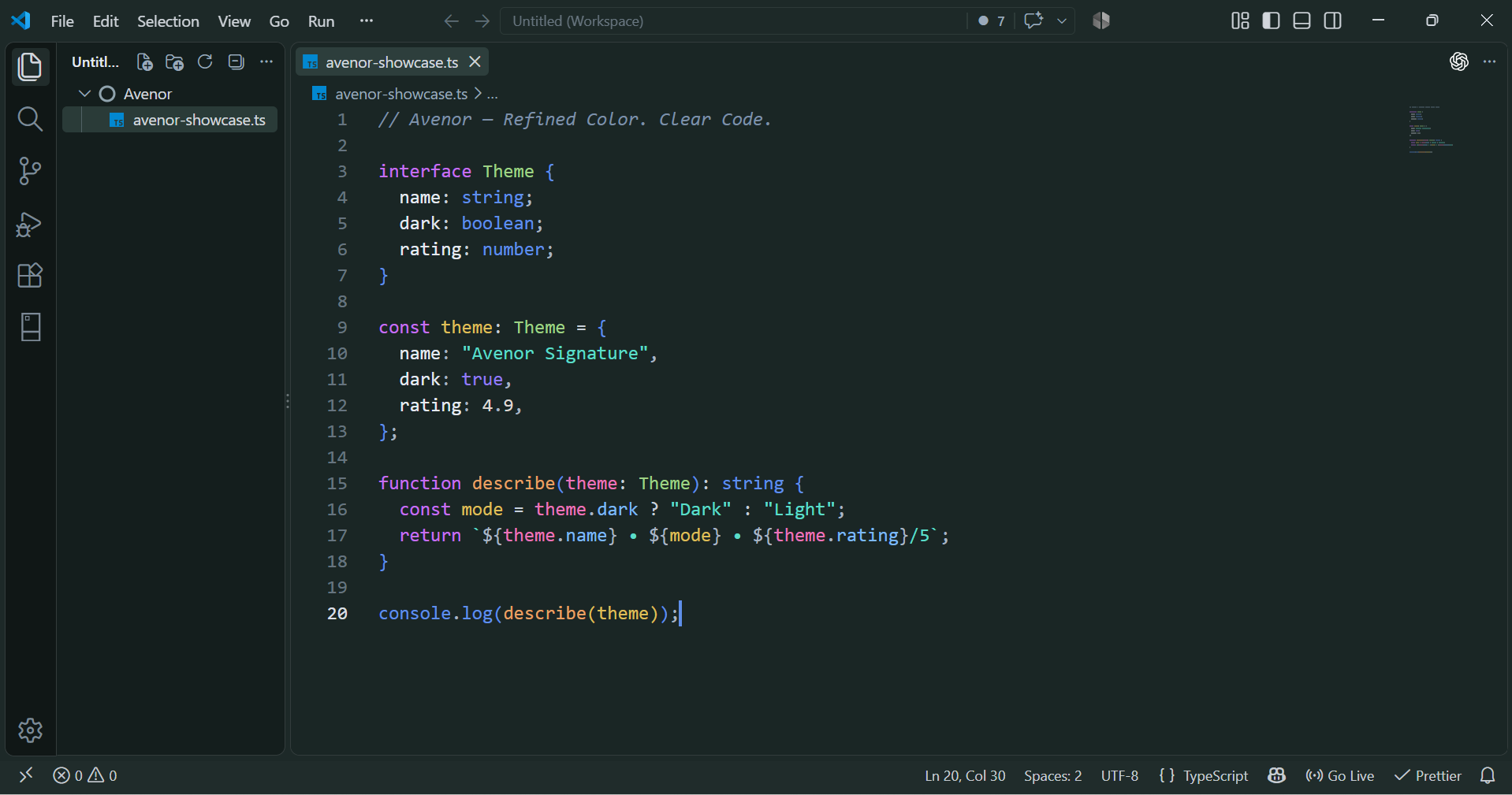Open the chat icon in title bar
The height and width of the screenshot is (795, 1512).
(1033, 20)
